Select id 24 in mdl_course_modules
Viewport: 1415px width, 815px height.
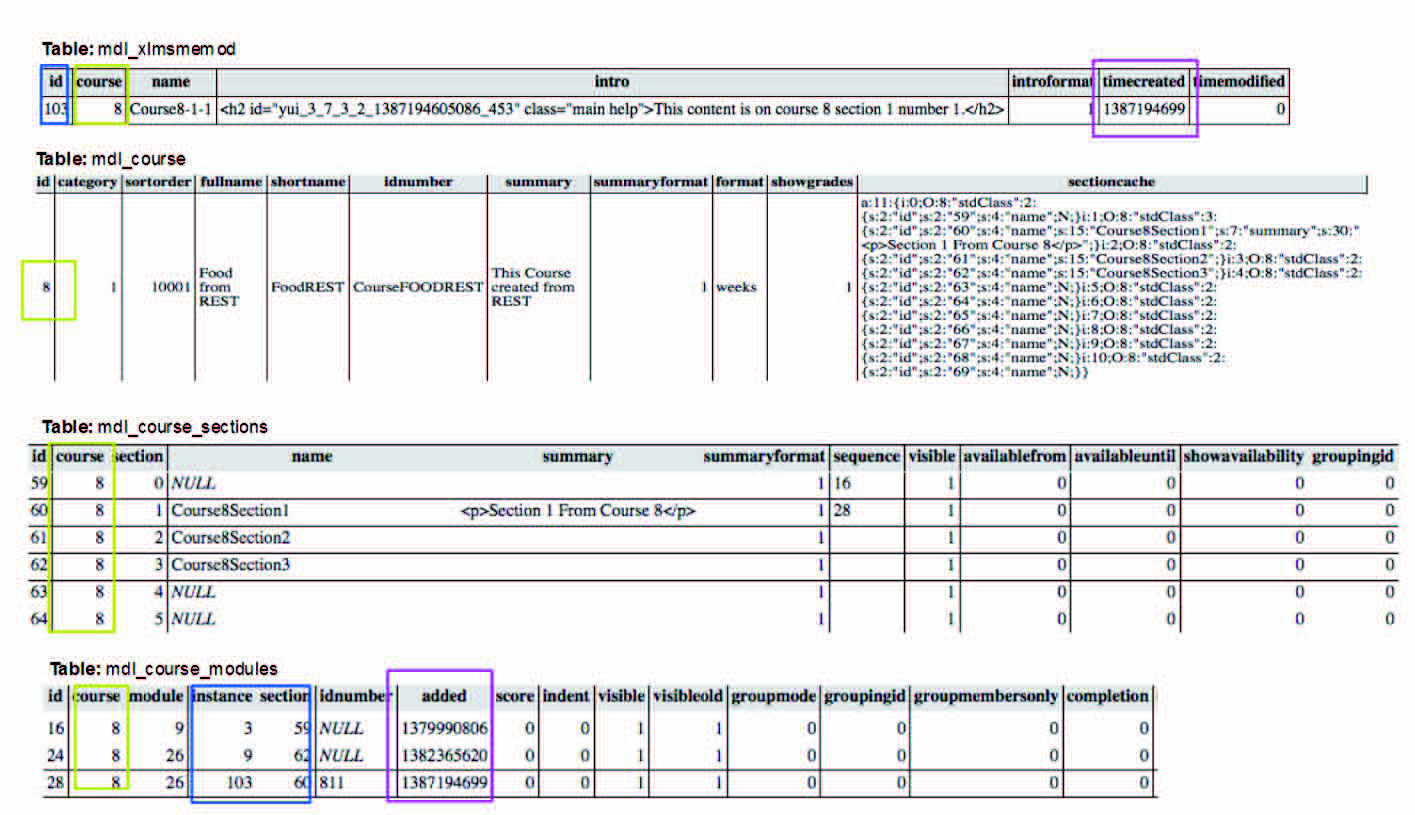56,755
